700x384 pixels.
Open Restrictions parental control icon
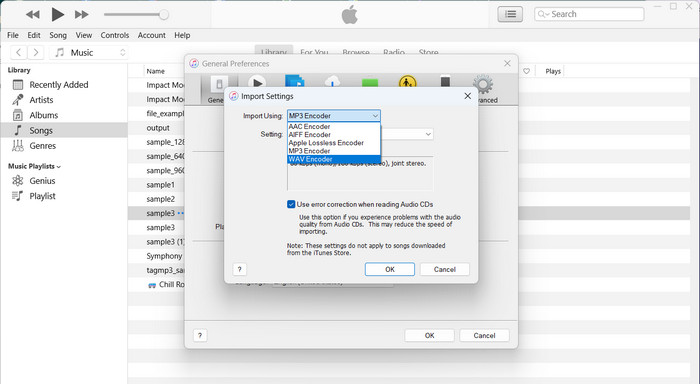(407, 82)
